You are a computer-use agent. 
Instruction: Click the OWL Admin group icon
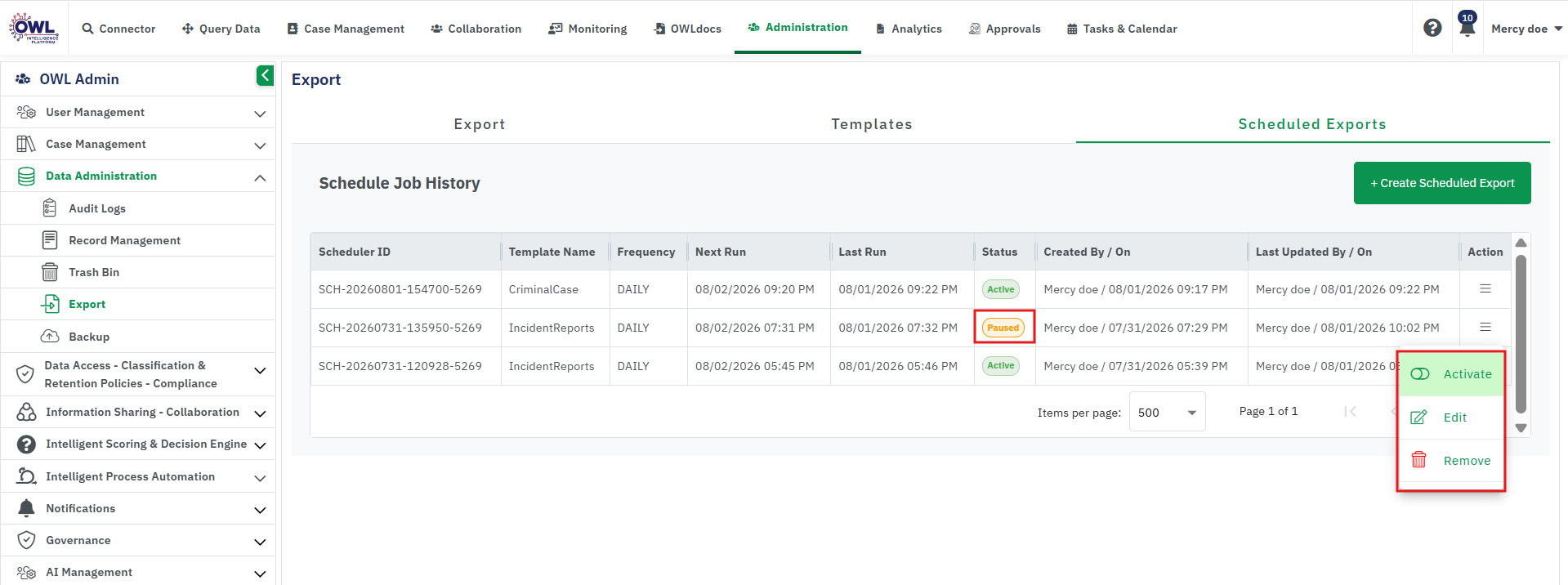(23, 79)
